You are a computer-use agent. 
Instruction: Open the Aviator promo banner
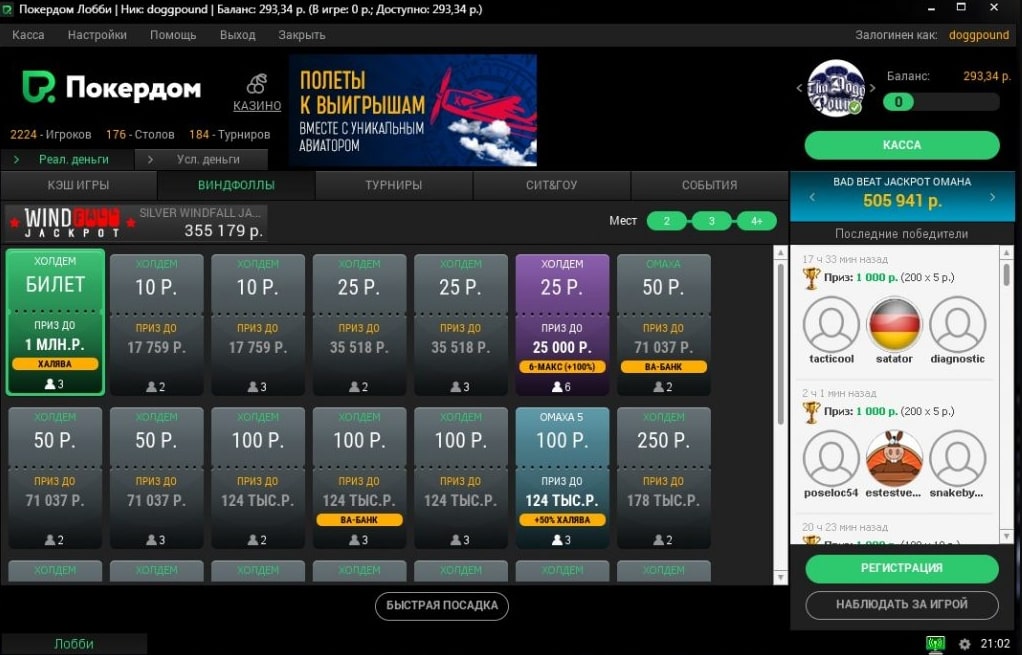tap(413, 110)
